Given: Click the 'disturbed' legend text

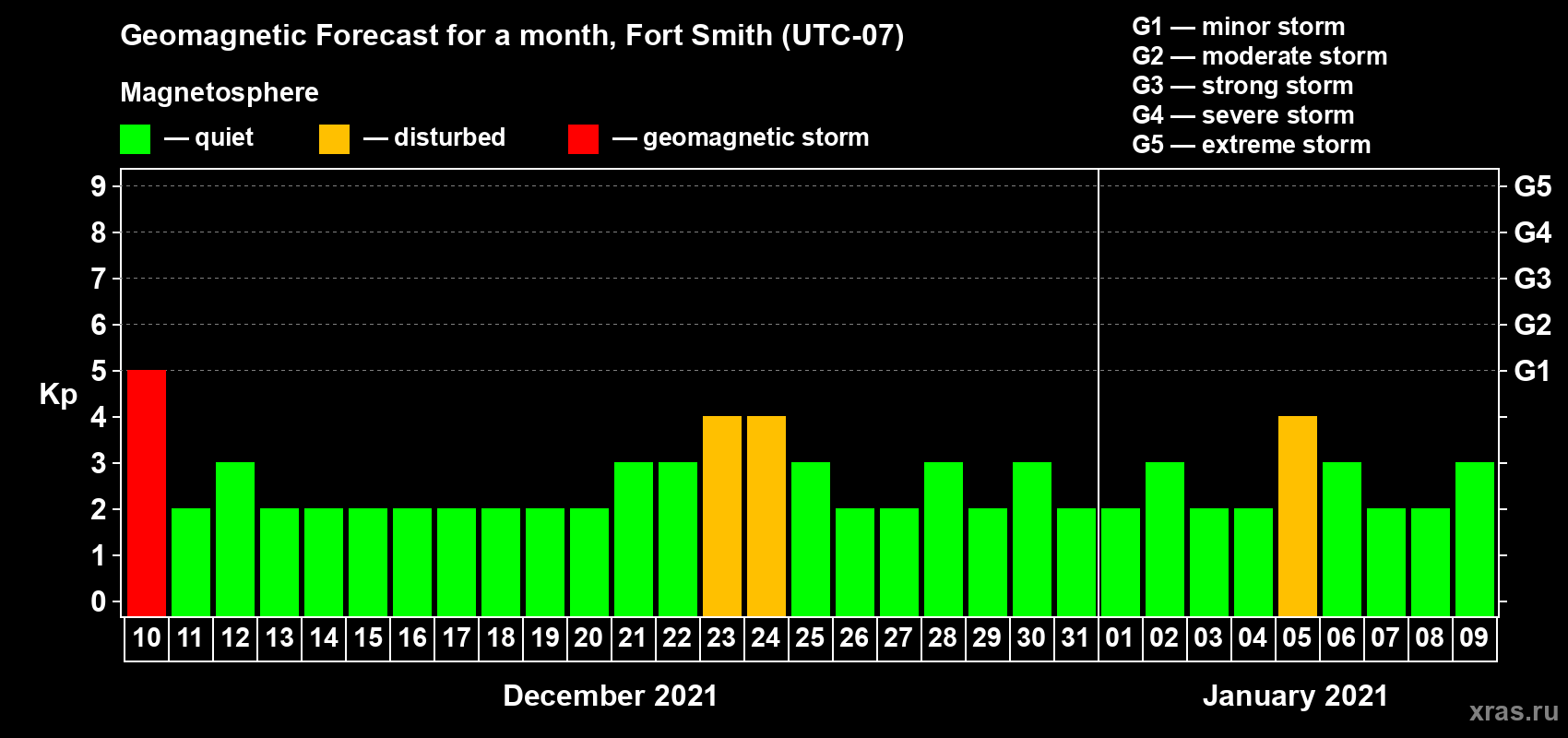Looking at the screenshot, I should click(x=450, y=137).
